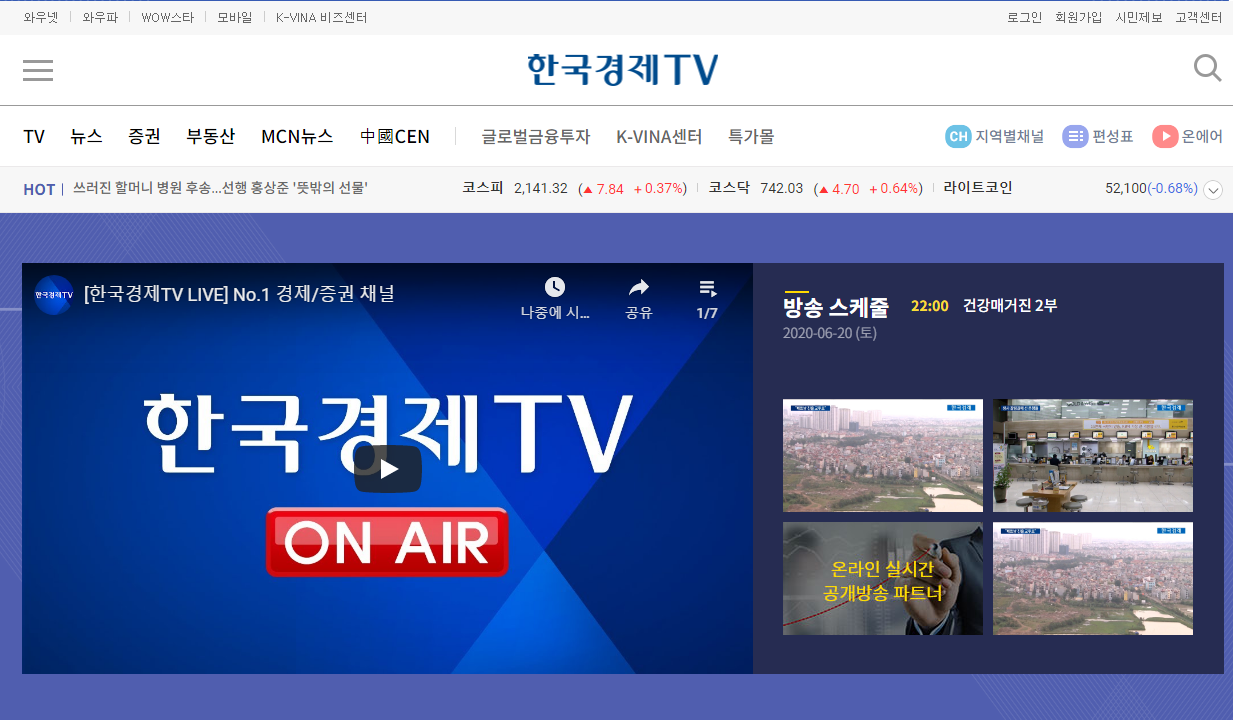Click the 온에어 label
This screenshot has width=1233, height=720.
coord(1202,137)
